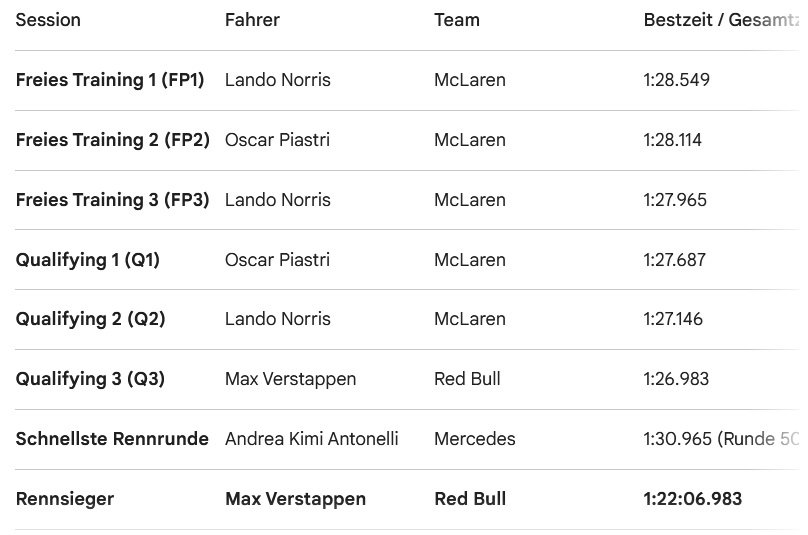Select the 1:30.965 fastest lap cell
Viewport: 808px width, 535px height.
click(721, 439)
